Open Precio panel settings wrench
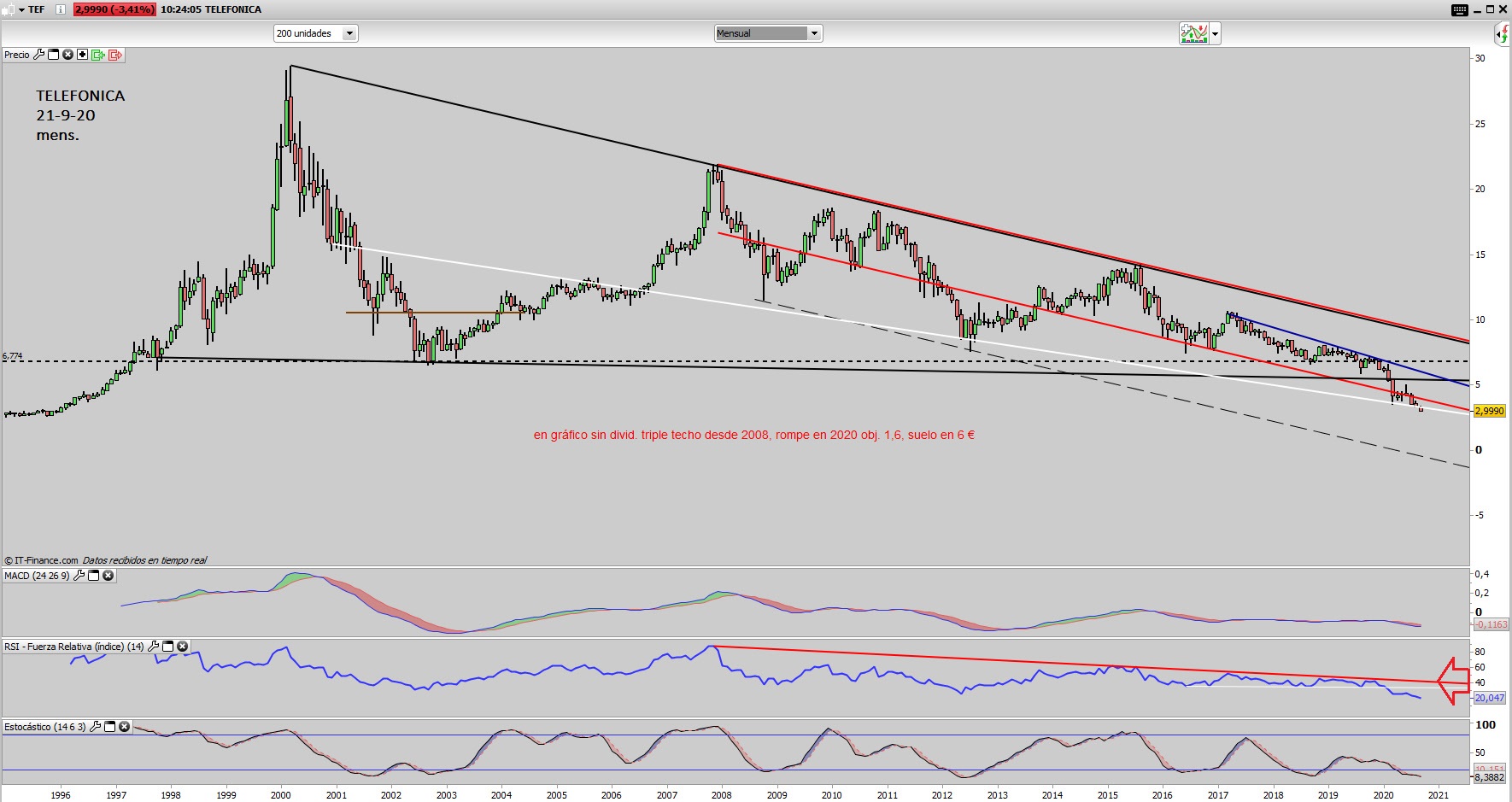The image size is (1512, 802). tap(39, 55)
